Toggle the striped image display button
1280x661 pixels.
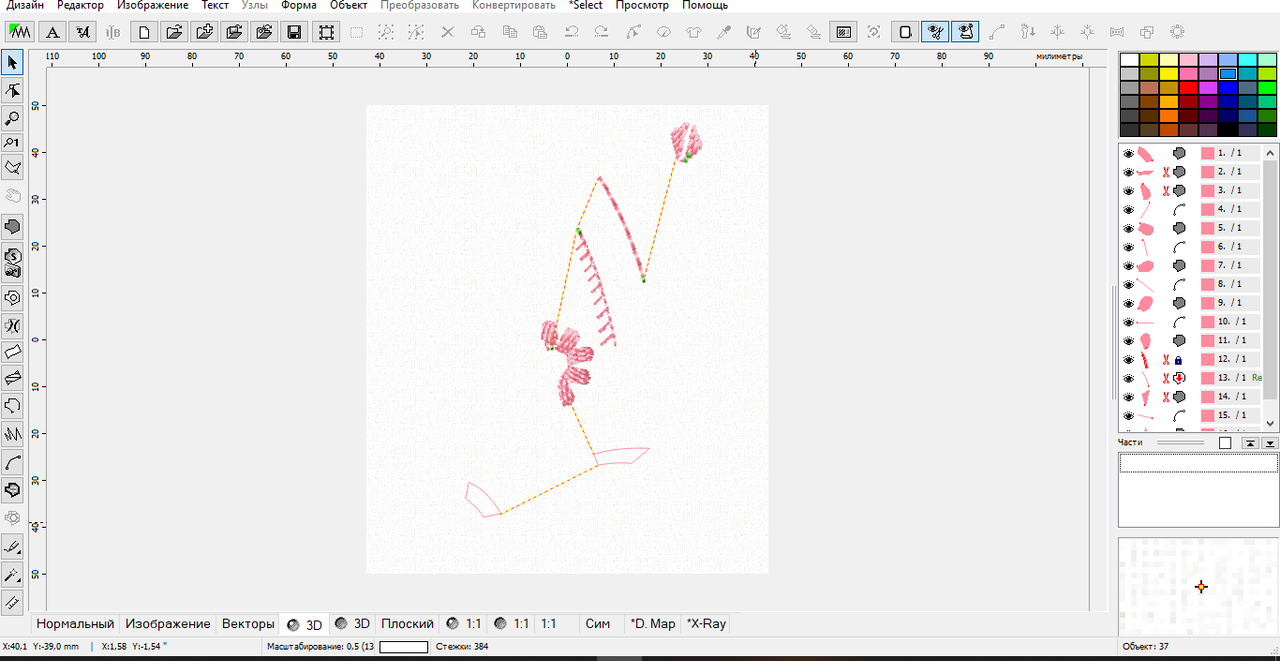pyautogui.click(x=843, y=32)
